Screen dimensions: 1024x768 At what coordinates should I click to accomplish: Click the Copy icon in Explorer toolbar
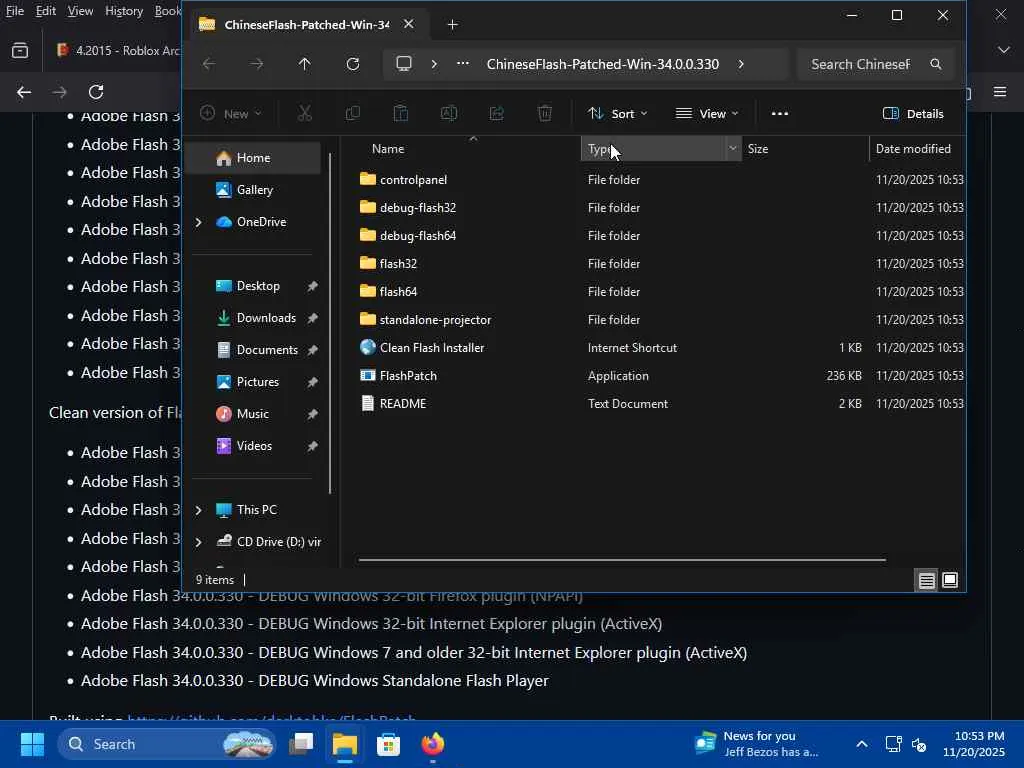click(353, 114)
